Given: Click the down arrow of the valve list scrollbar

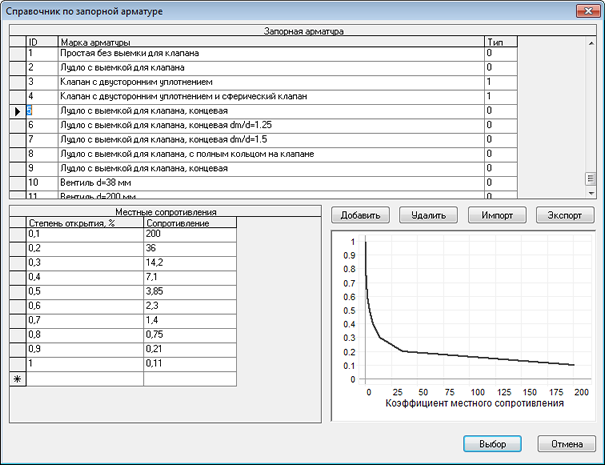Looking at the screenshot, I should [x=591, y=193].
